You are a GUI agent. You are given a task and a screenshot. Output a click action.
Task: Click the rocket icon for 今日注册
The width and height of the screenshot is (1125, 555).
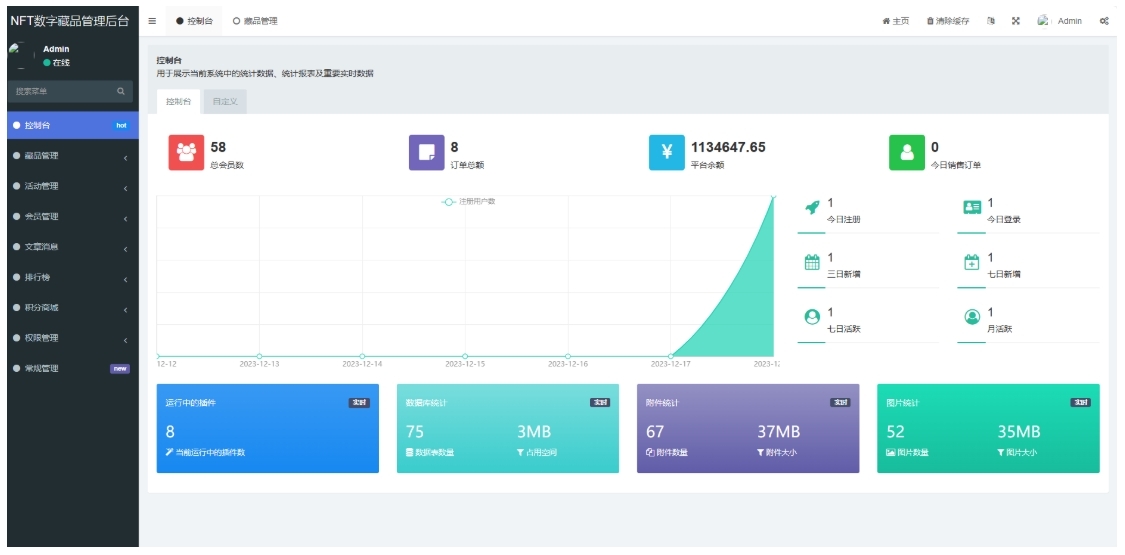click(812, 207)
